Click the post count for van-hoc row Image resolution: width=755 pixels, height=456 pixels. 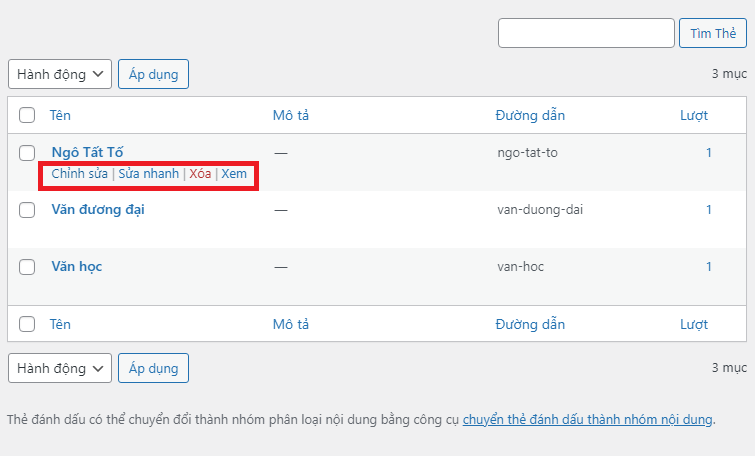pyautogui.click(x=709, y=267)
